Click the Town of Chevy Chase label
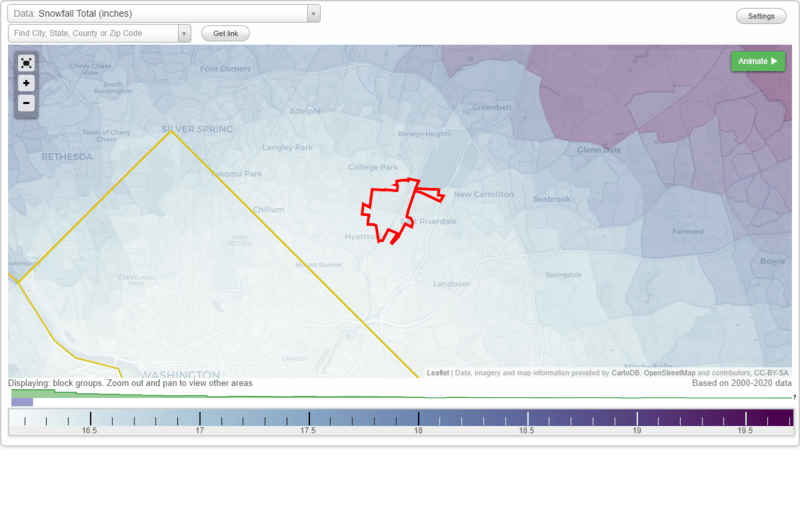The image size is (800, 514). pyautogui.click(x=106, y=136)
